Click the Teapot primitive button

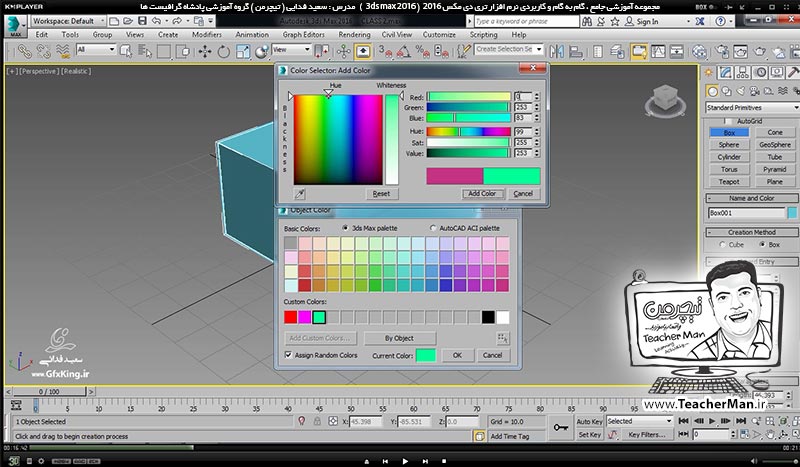[729, 181]
